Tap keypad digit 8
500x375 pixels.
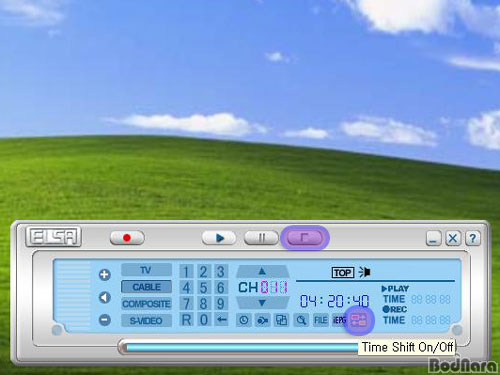pos(203,303)
